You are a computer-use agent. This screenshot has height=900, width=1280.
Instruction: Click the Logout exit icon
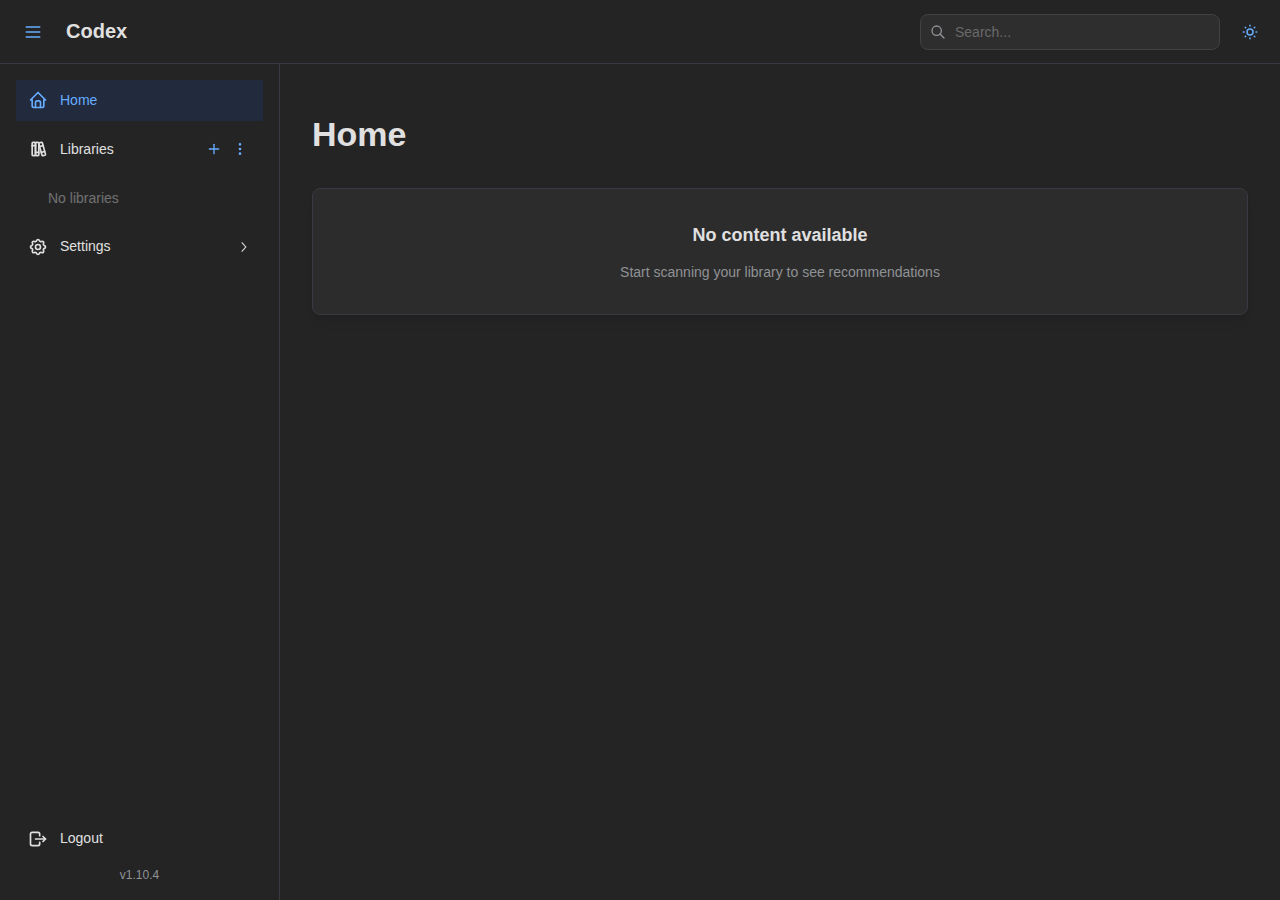pos(38,838)
